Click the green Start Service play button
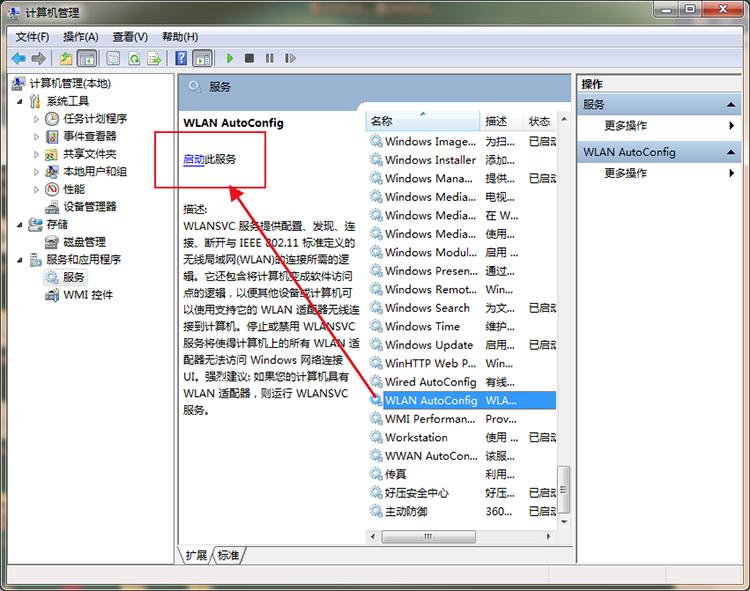This screenshot has width=750, height=591. click(230, 58)
